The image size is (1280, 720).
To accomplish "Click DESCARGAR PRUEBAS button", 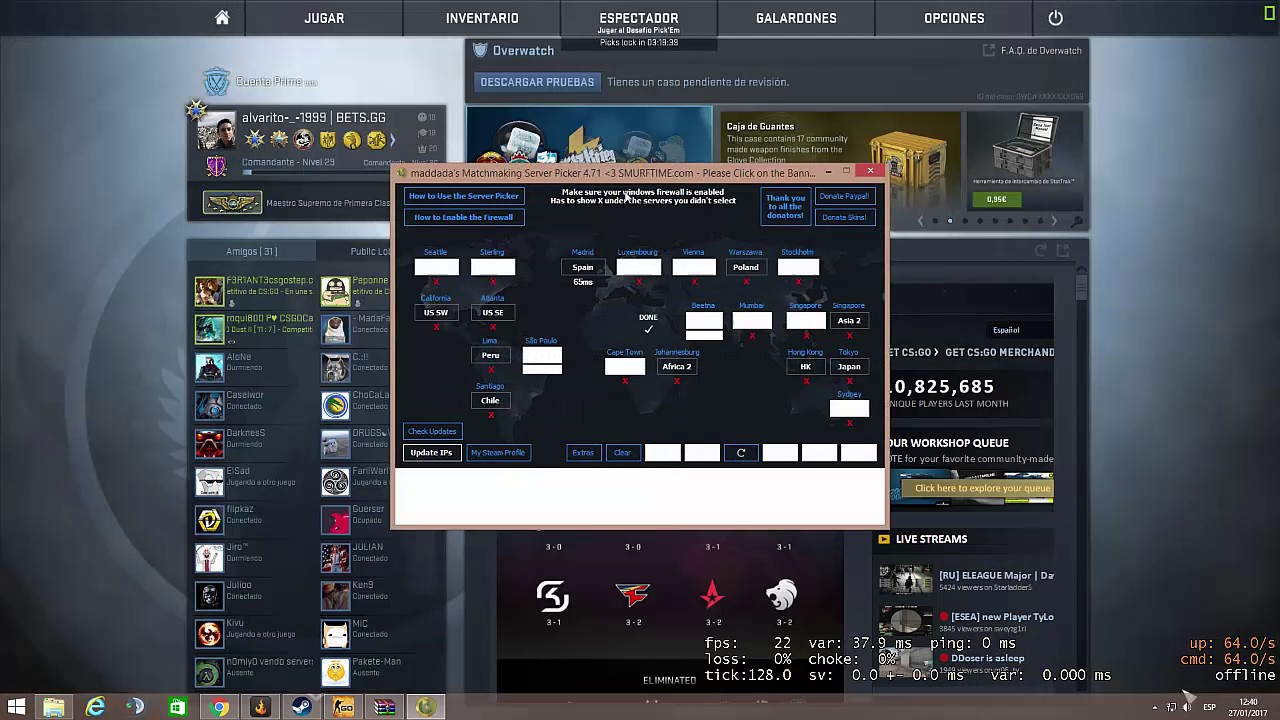I will (537, 82).
